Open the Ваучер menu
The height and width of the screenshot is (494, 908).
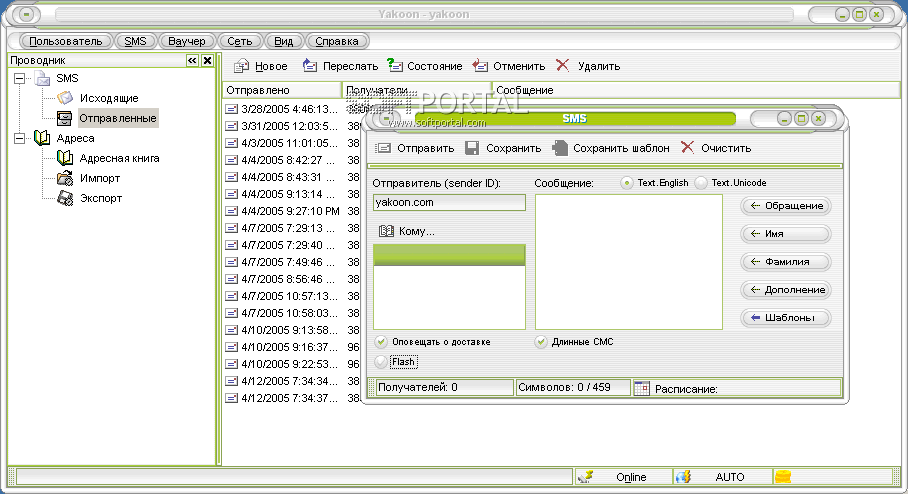coord(186,41)
